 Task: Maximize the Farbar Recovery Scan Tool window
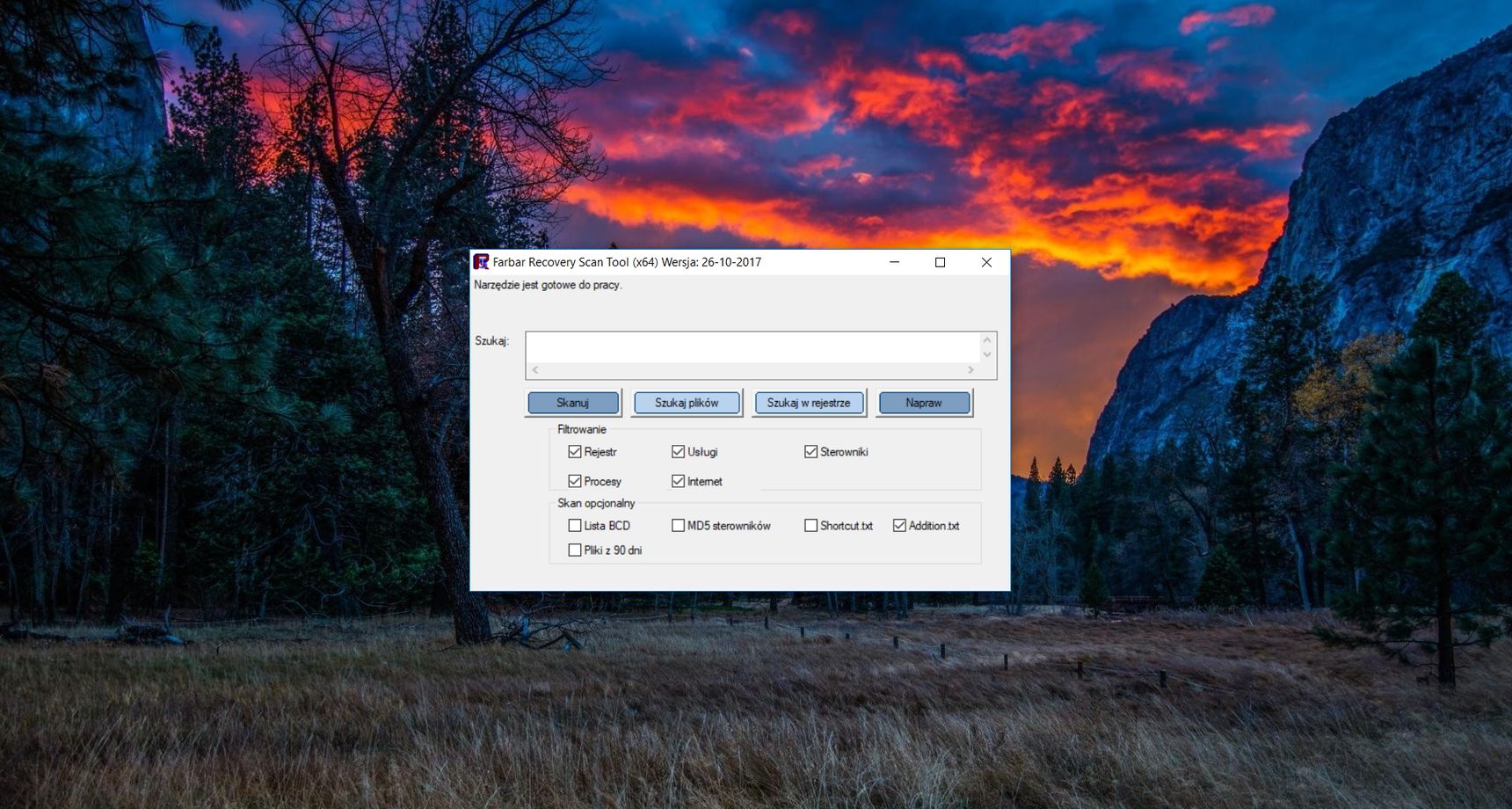940,262
